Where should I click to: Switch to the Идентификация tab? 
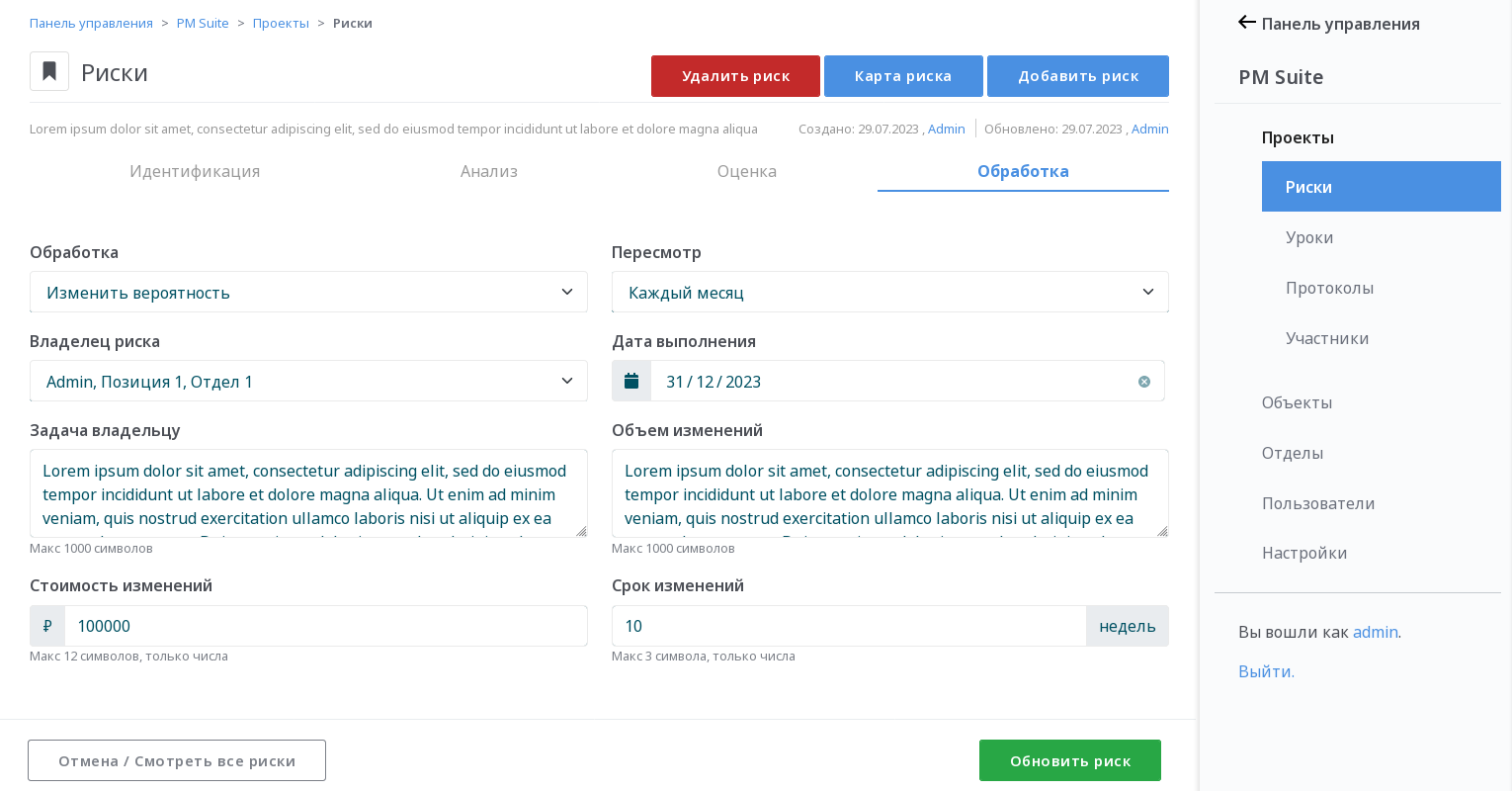click(195, 171)
